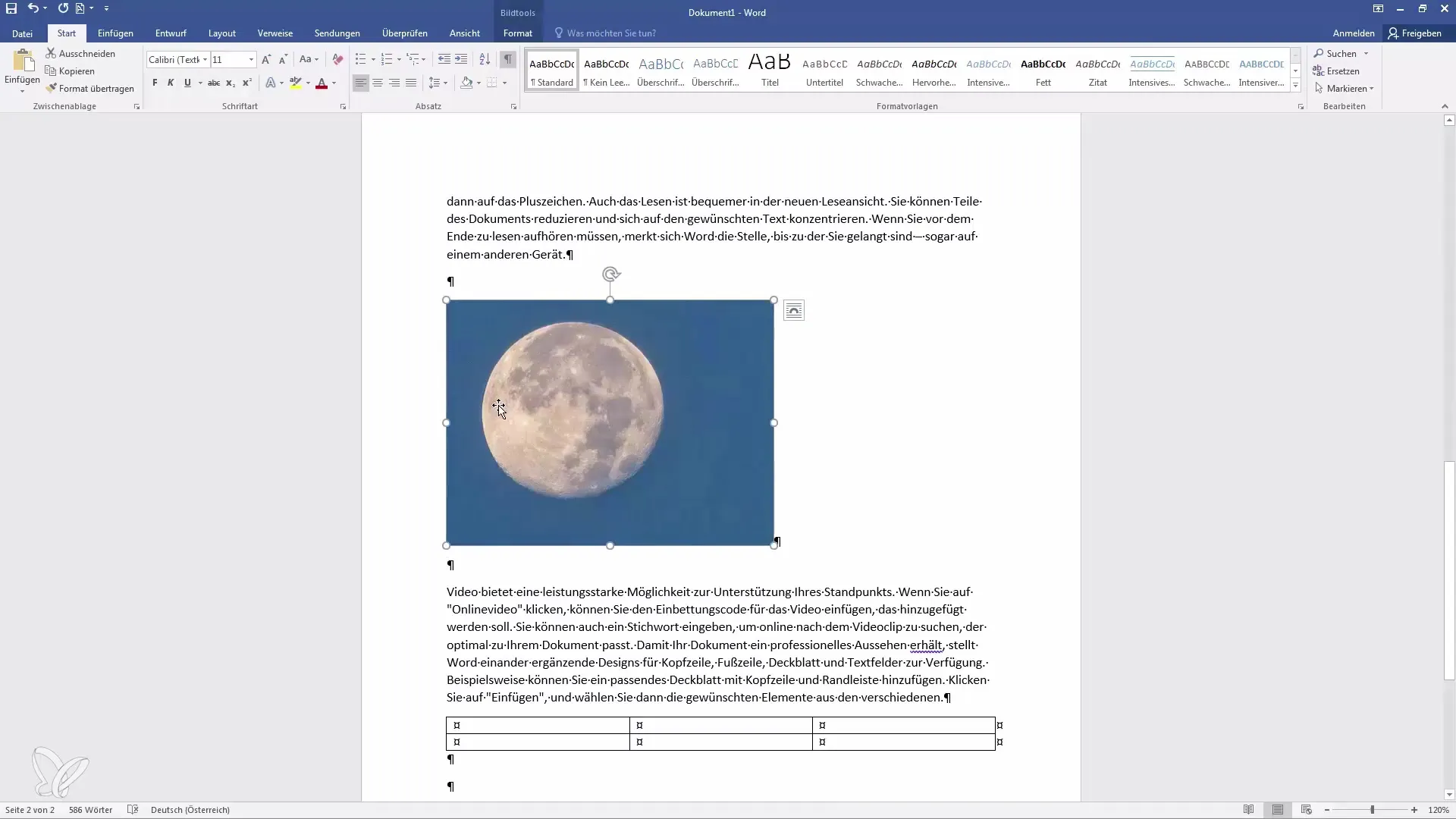
Task: Toggle bold (F) formatting
Action: click(155, 83)
